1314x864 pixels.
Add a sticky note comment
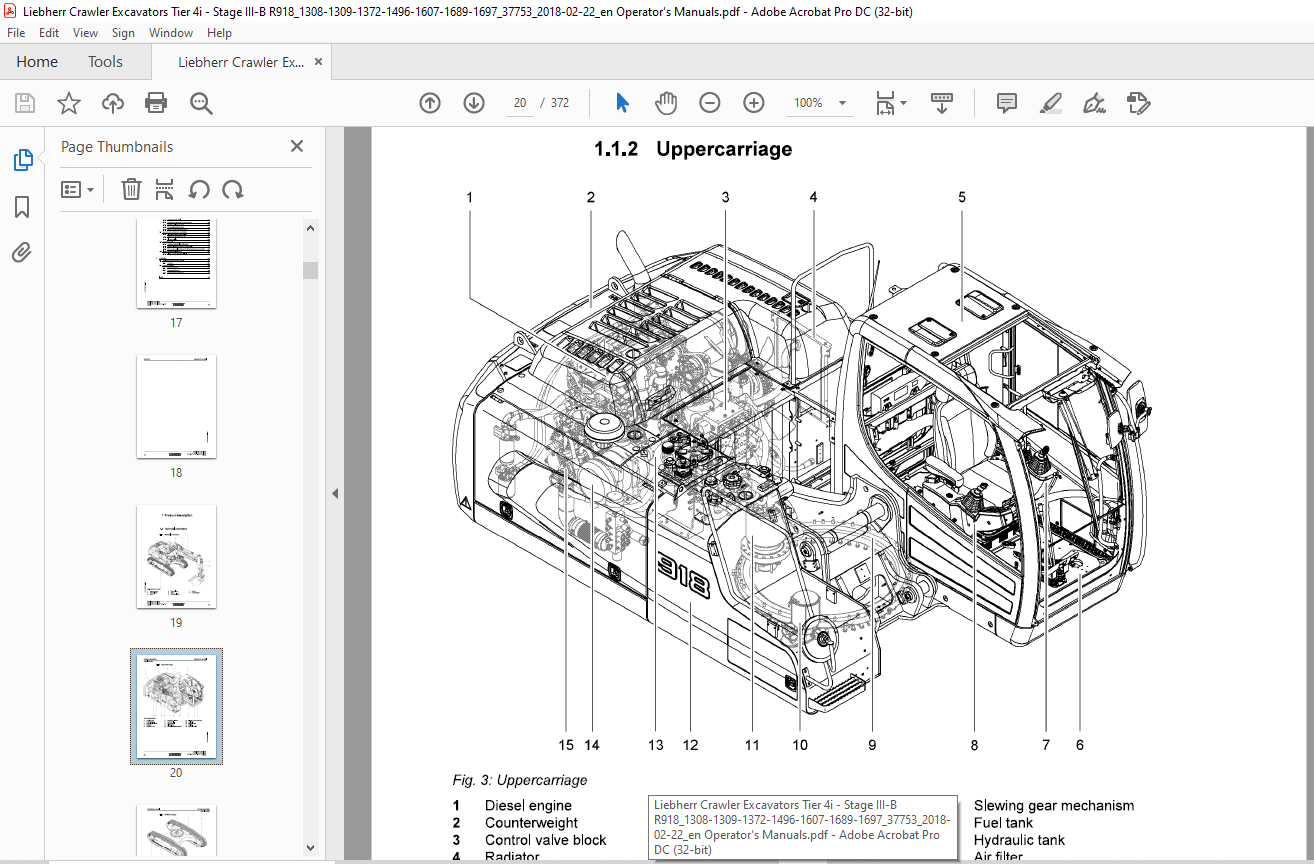pyautogui.click(x=1006, y=103)
